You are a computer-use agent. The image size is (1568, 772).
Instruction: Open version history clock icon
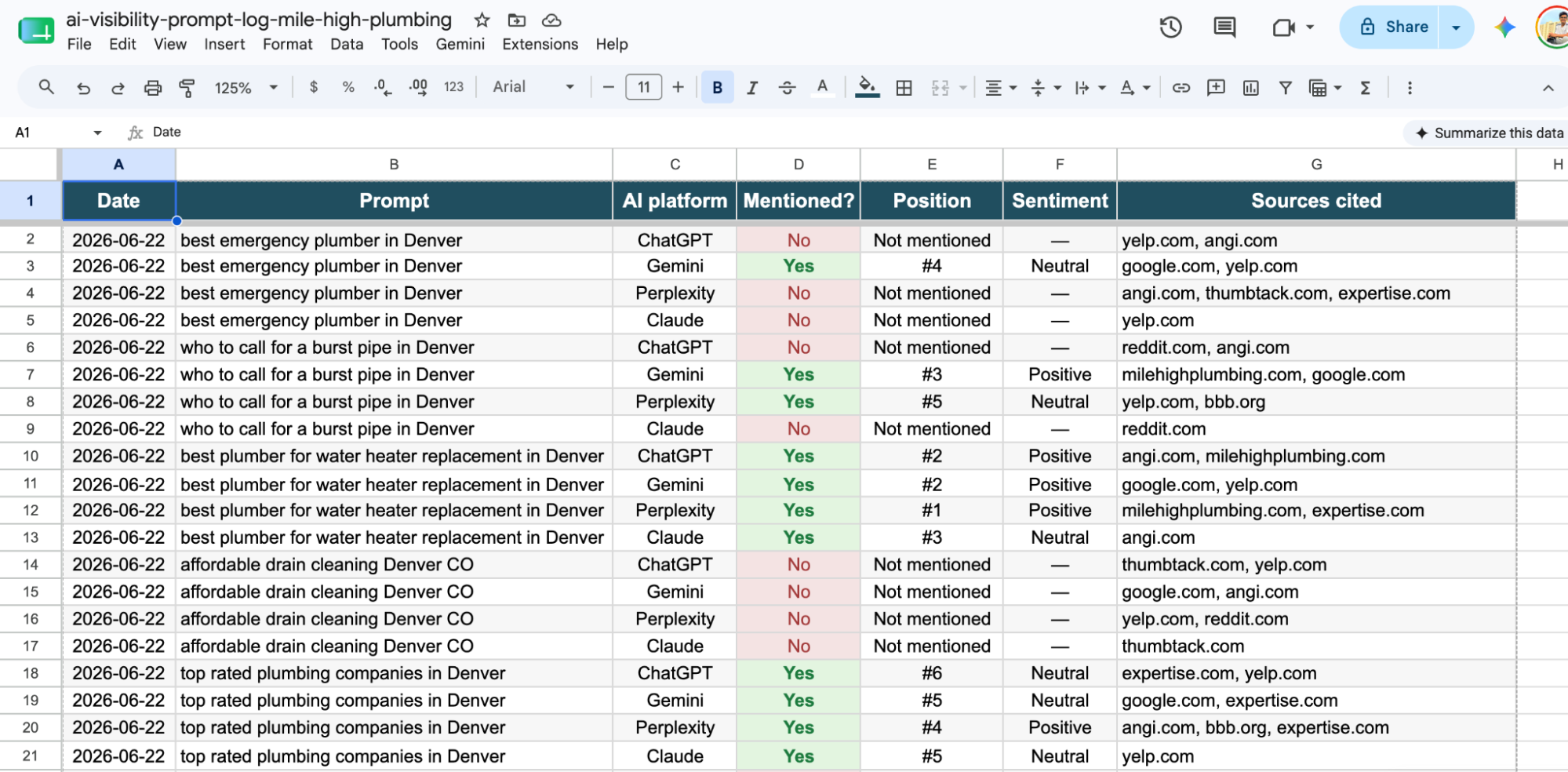coord(1171,27)
